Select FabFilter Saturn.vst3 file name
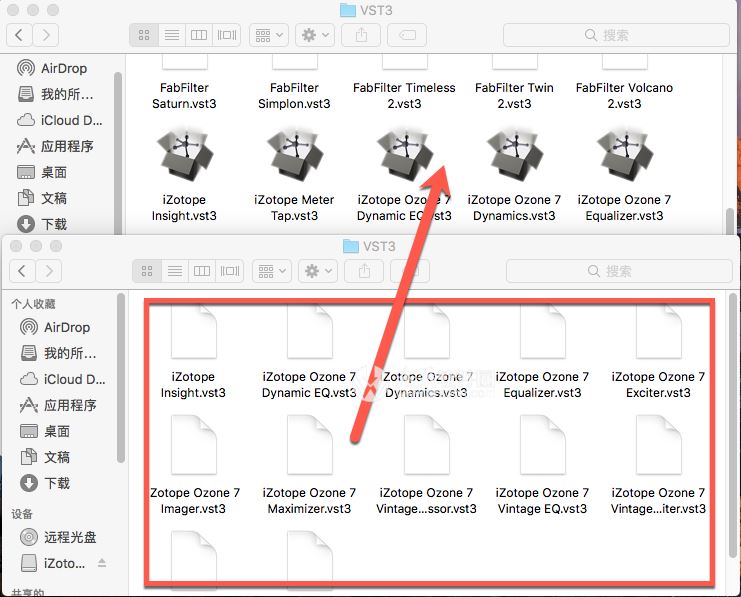Image resolution: width=741 pixels, height=597 pixels. [x=184, y=95]
